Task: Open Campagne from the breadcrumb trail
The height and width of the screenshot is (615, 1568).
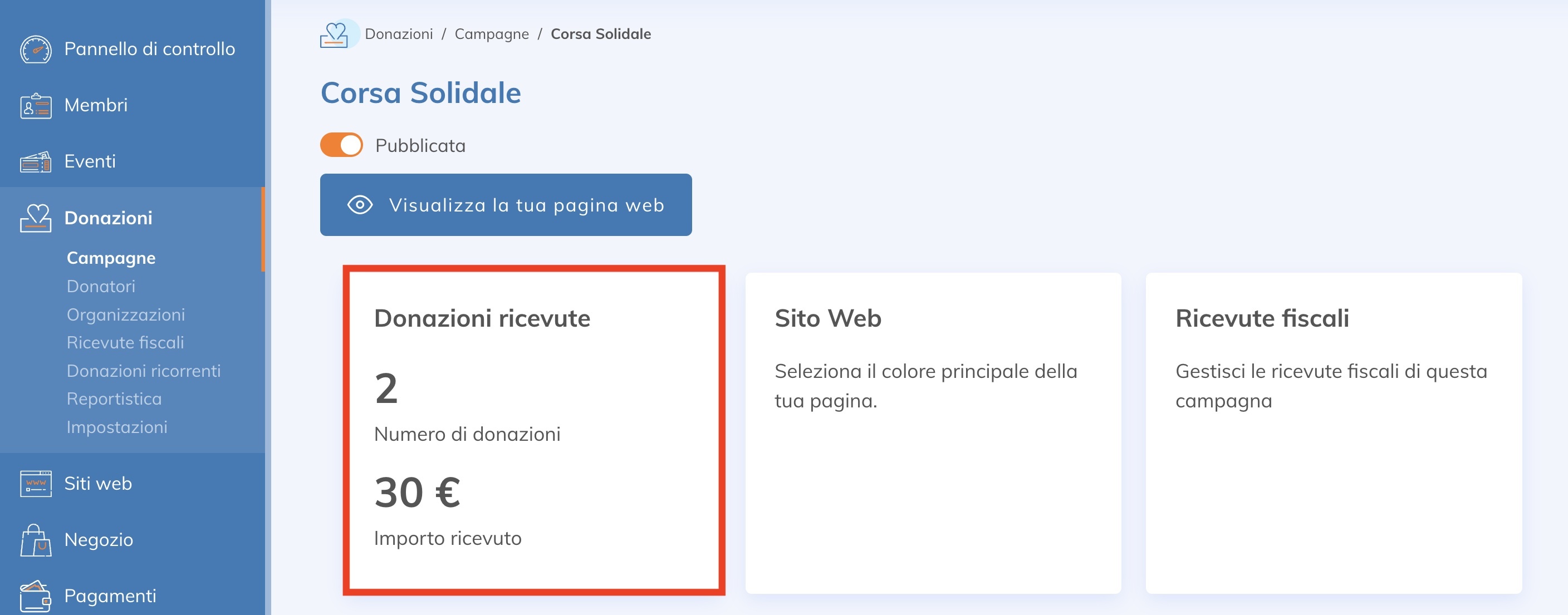Action: [492, 34]
